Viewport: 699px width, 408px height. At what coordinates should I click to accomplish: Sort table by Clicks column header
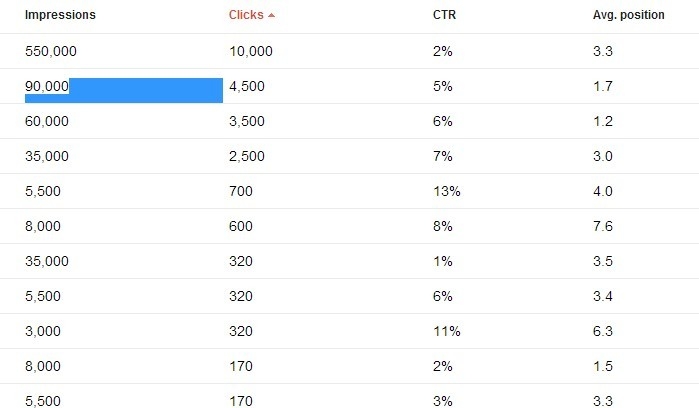click(x=246, y=15)
